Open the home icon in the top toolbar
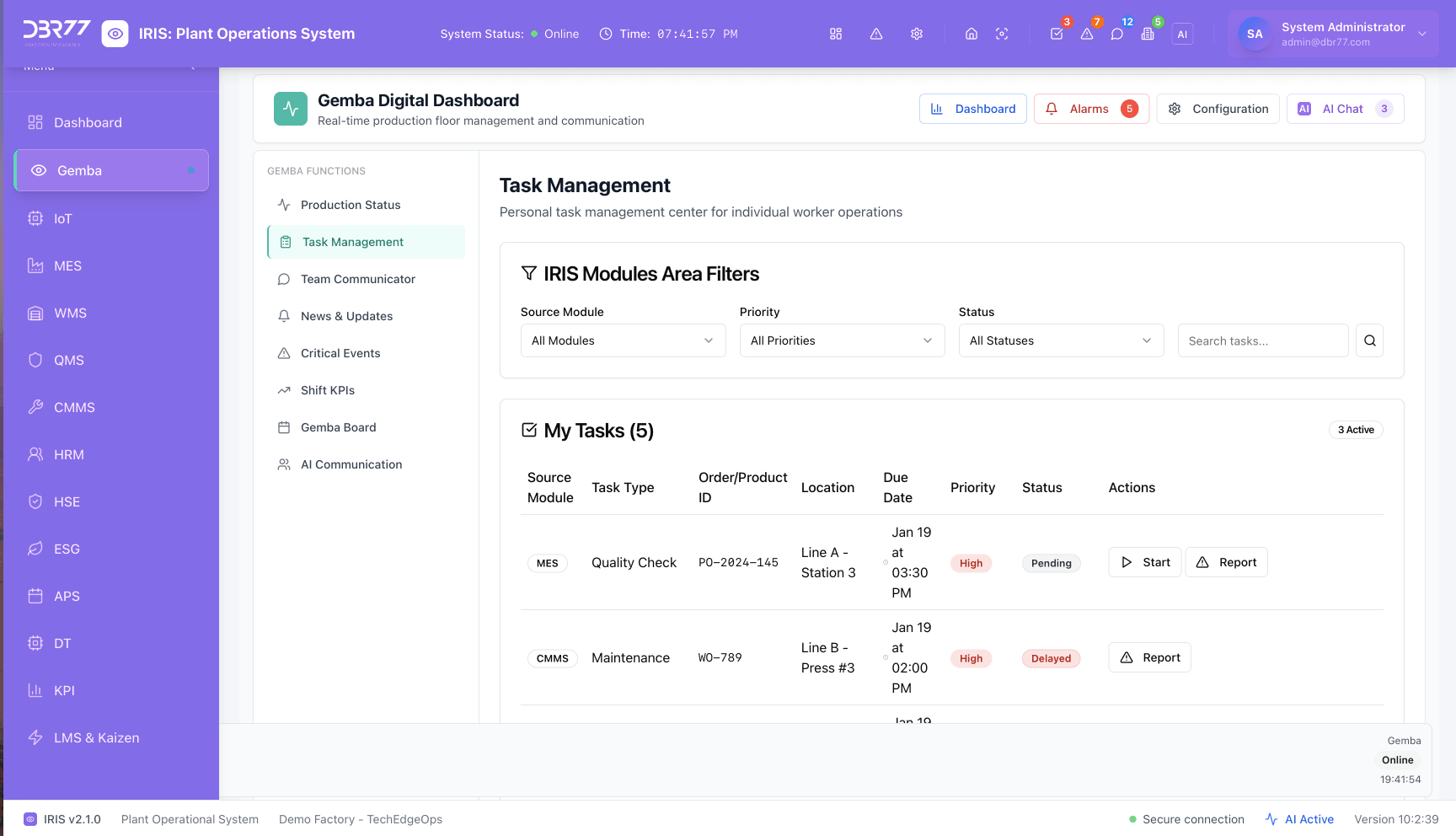This screenshot has width=1456, height=836. [972, 34]
